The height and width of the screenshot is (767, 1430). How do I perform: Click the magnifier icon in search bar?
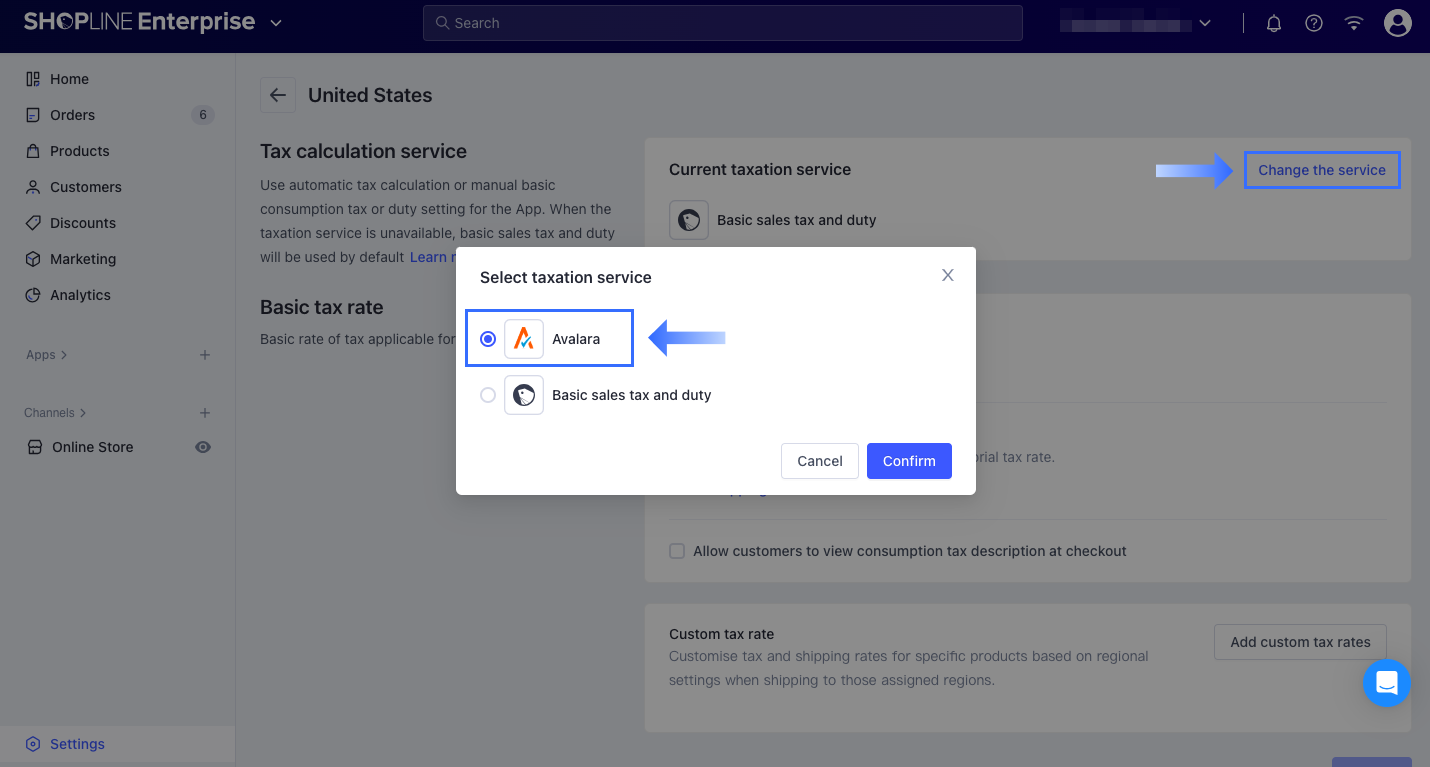tap(442, 23)
